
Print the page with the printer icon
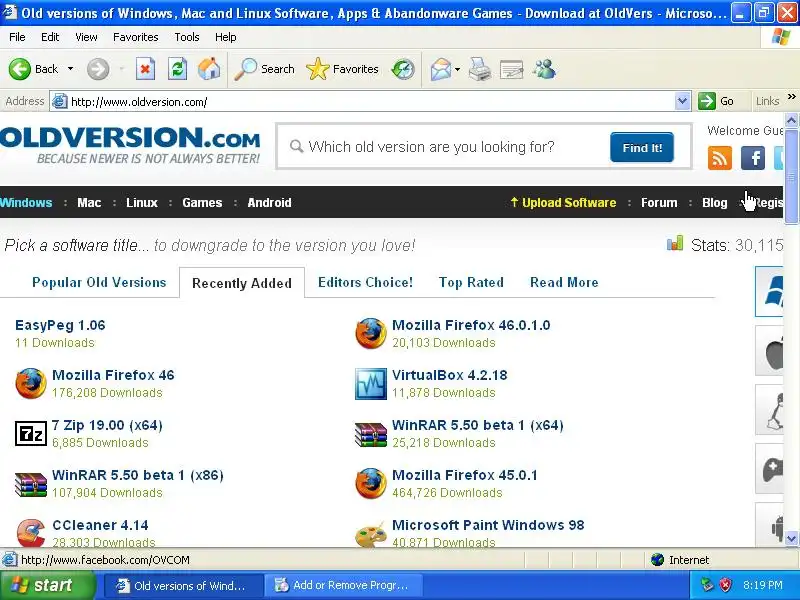480,69
